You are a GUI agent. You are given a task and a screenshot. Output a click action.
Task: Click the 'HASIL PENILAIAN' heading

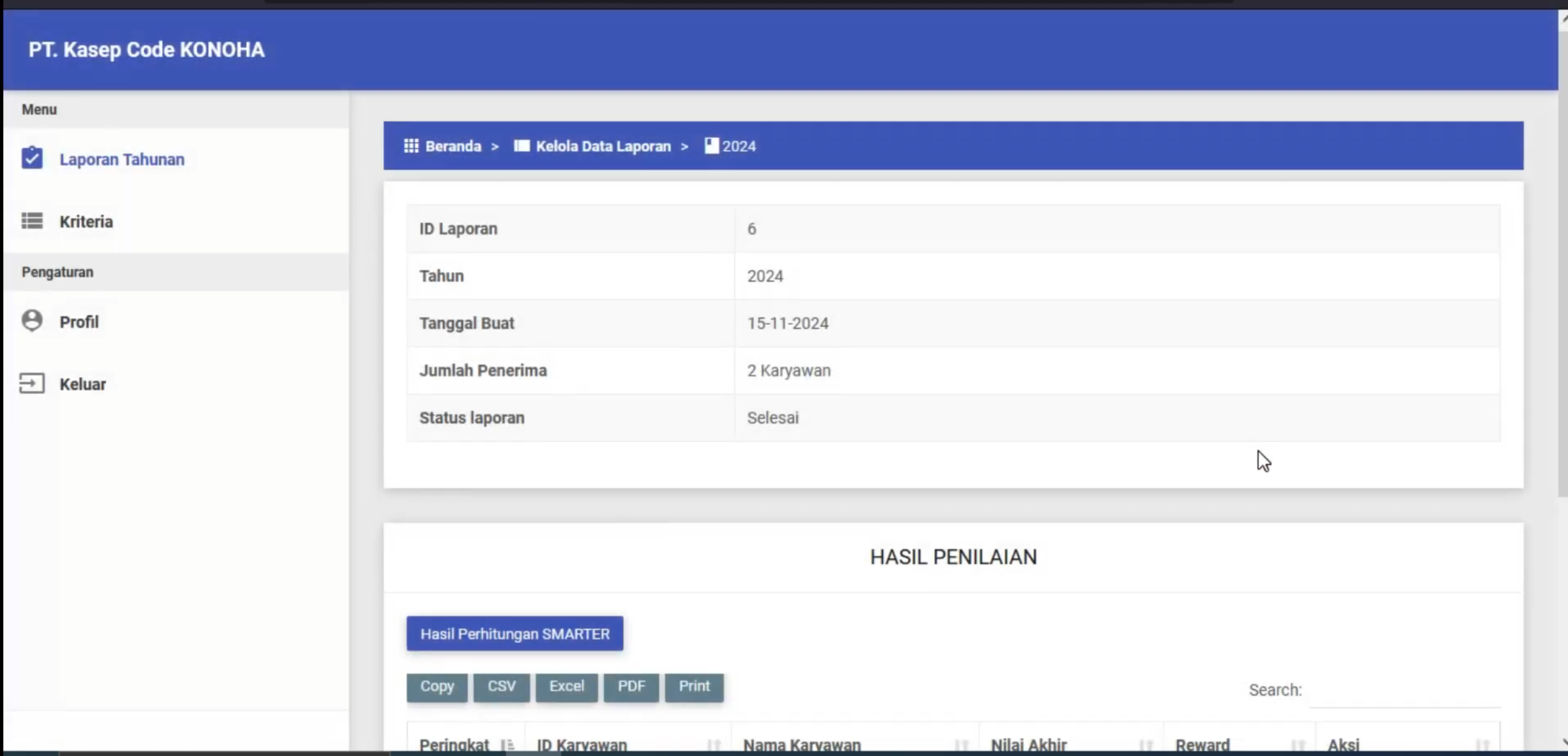953,556
